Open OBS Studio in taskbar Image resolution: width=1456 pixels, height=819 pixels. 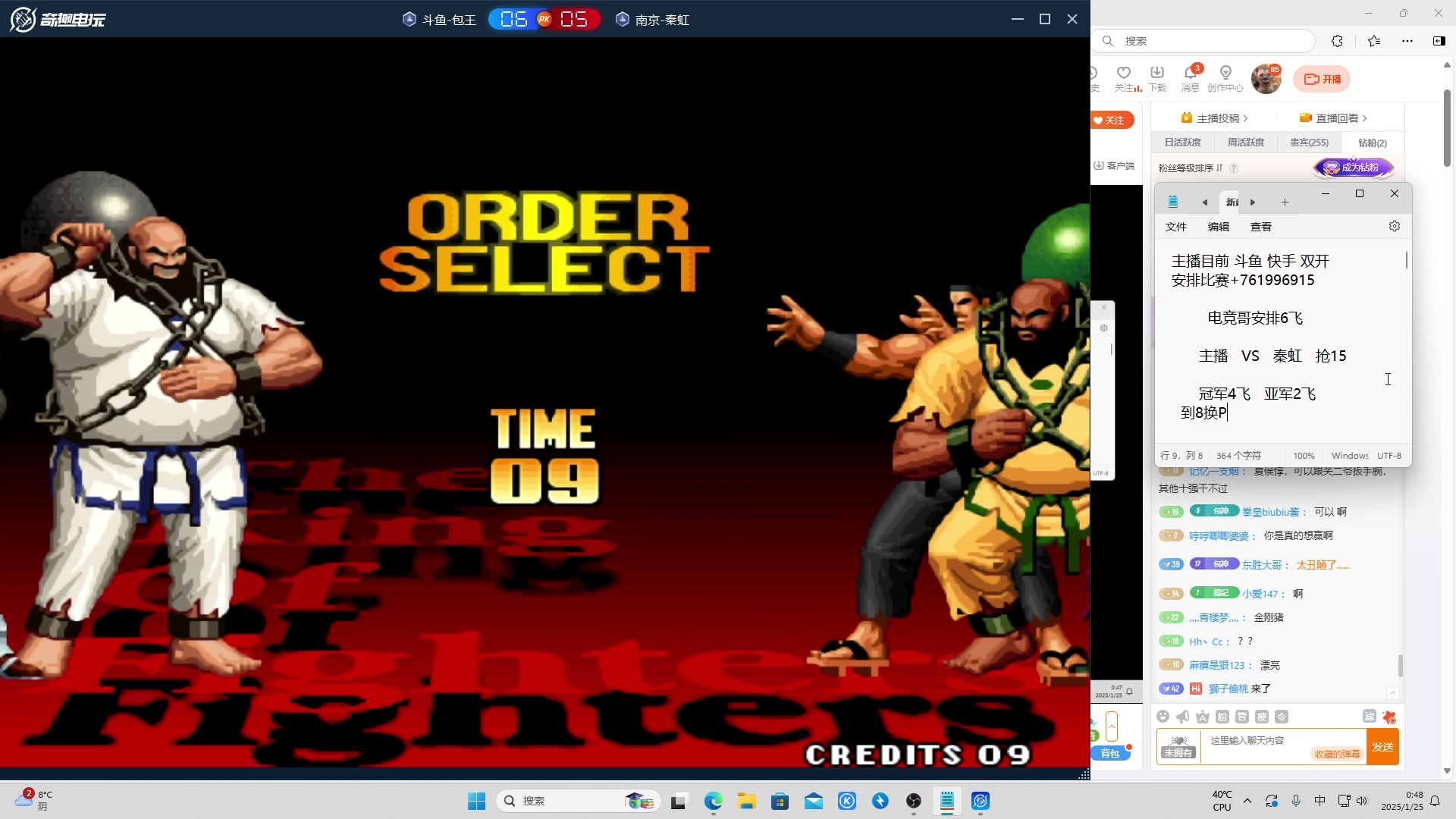pyautogui.click(x=914, y=801)
